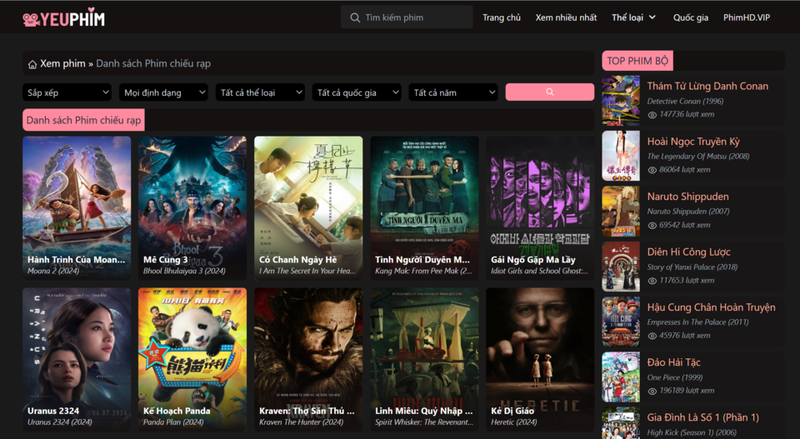Click the Panda Plan (2024) subtitle

click(x=173, y=423)
